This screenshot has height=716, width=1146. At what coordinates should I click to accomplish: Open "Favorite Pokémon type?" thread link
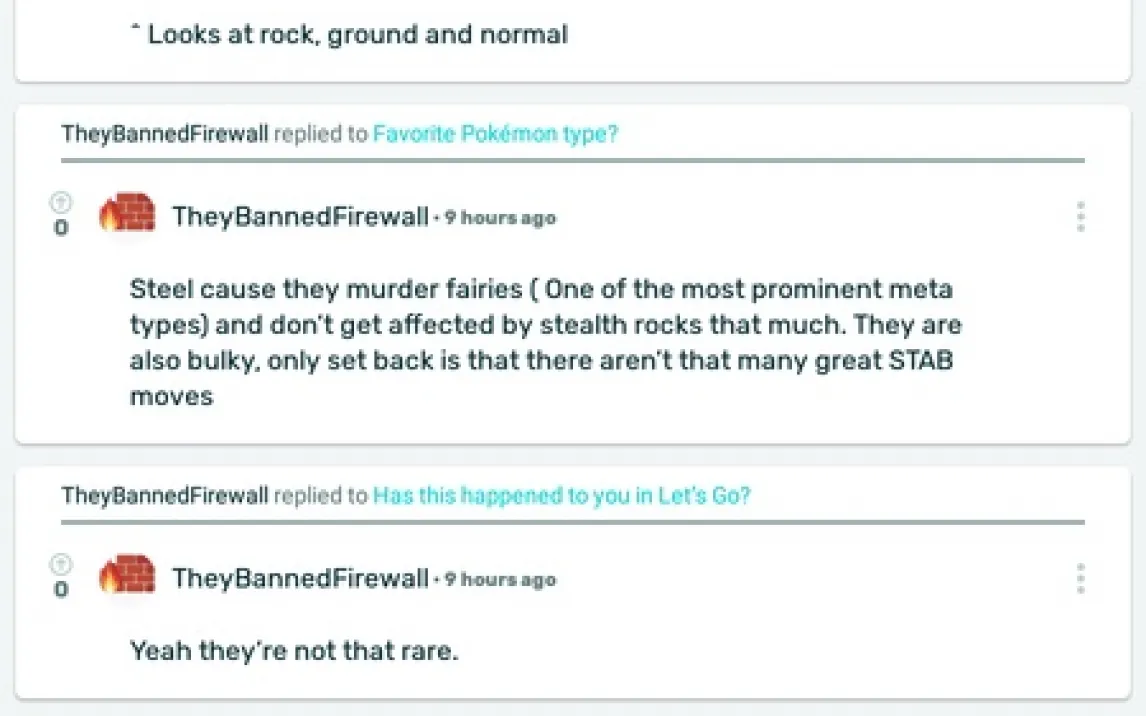click(x=495, y=134)
